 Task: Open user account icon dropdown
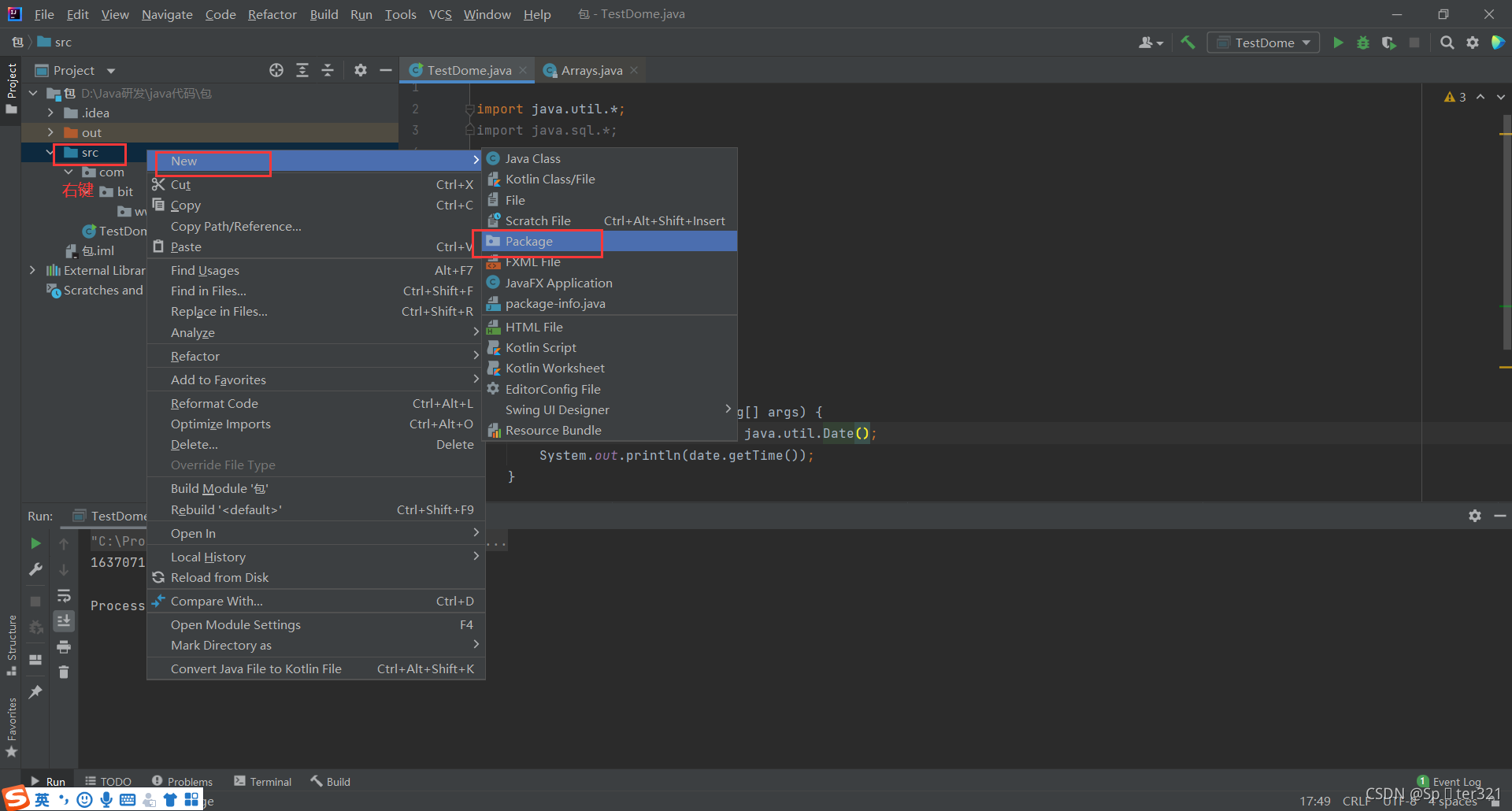pos(1151,43)
